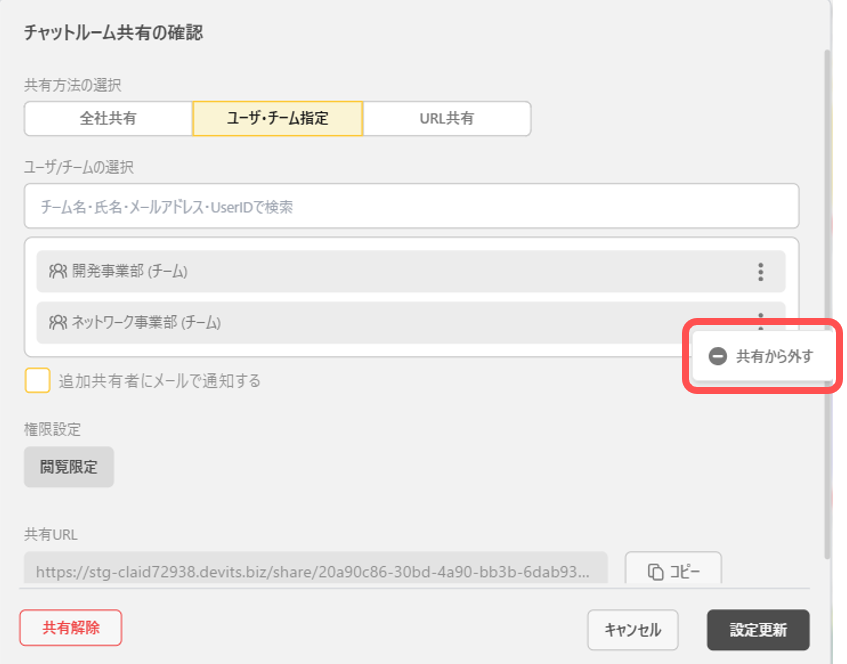
Task: Click the team icon beside 開発事業部
Action: (x=57, y=271)
